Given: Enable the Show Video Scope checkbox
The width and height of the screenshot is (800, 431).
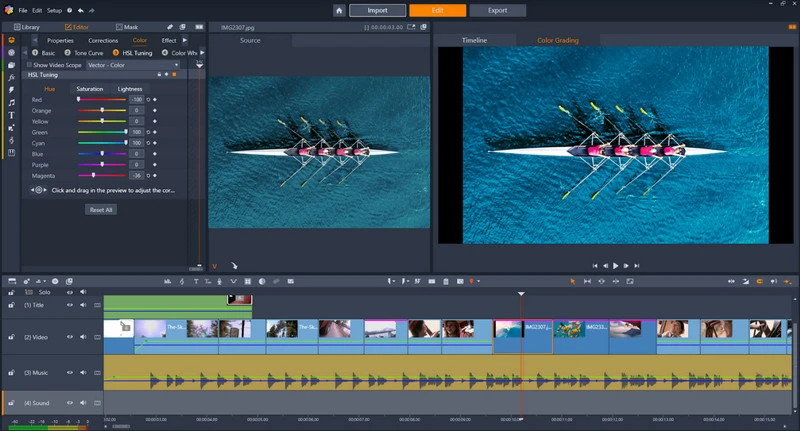Looking at the screenshot, I should tap(30, 64).
